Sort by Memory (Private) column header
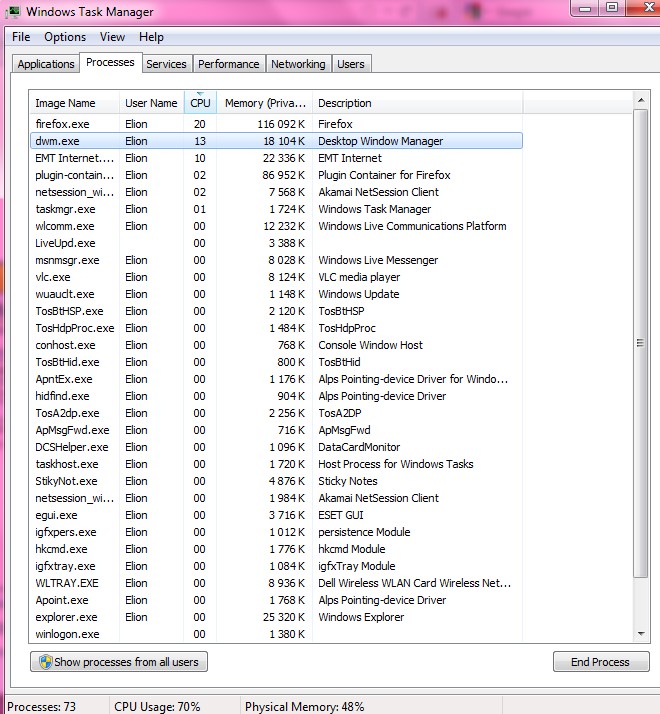Image resolution: width=660 pixels, height=714 pixels. tap(265, 103)
